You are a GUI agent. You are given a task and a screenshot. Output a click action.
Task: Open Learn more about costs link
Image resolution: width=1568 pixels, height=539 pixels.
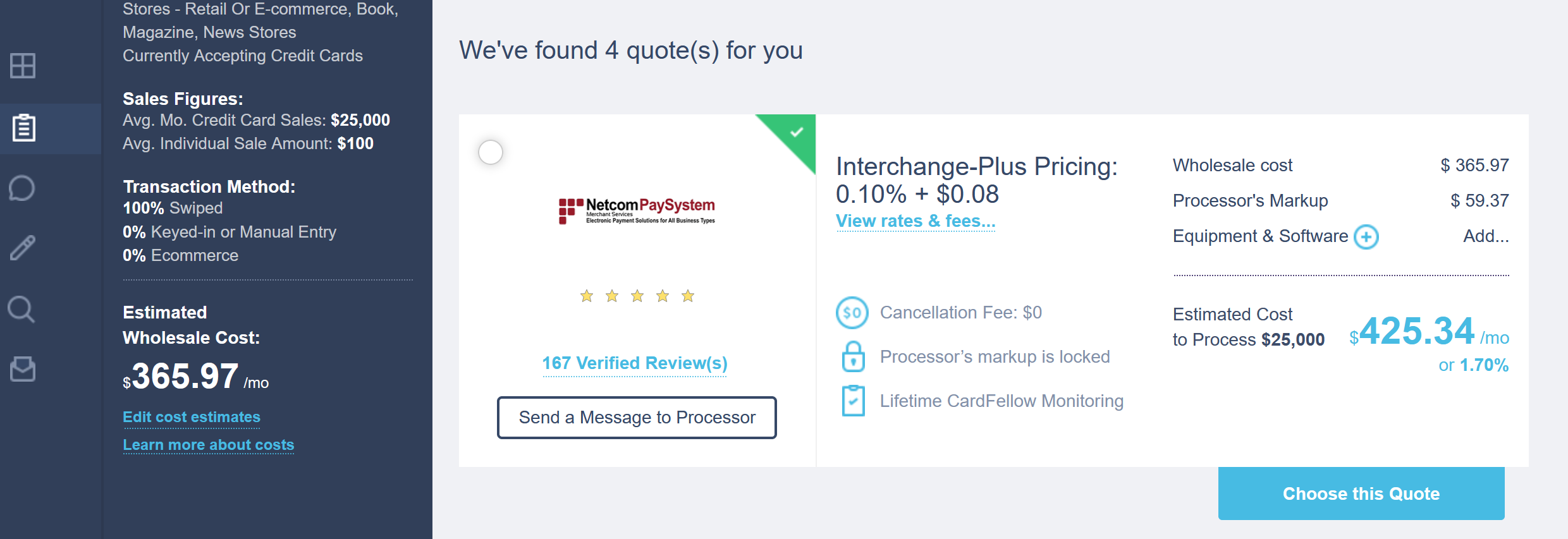click(209, 445)
